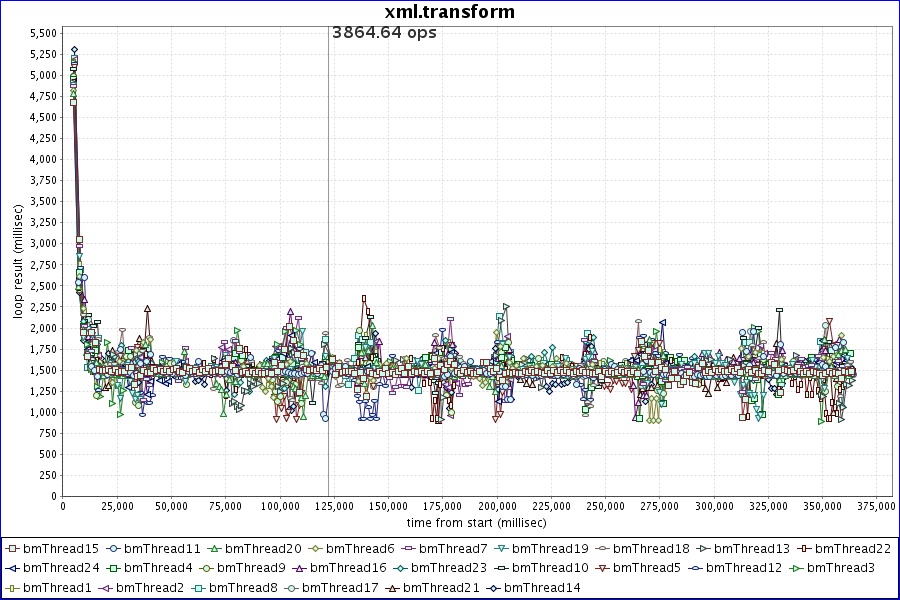Click the bmThread11 circle legend marker
Image resolution: width=900 pixels, height=600 pixels.
point(114,549)
